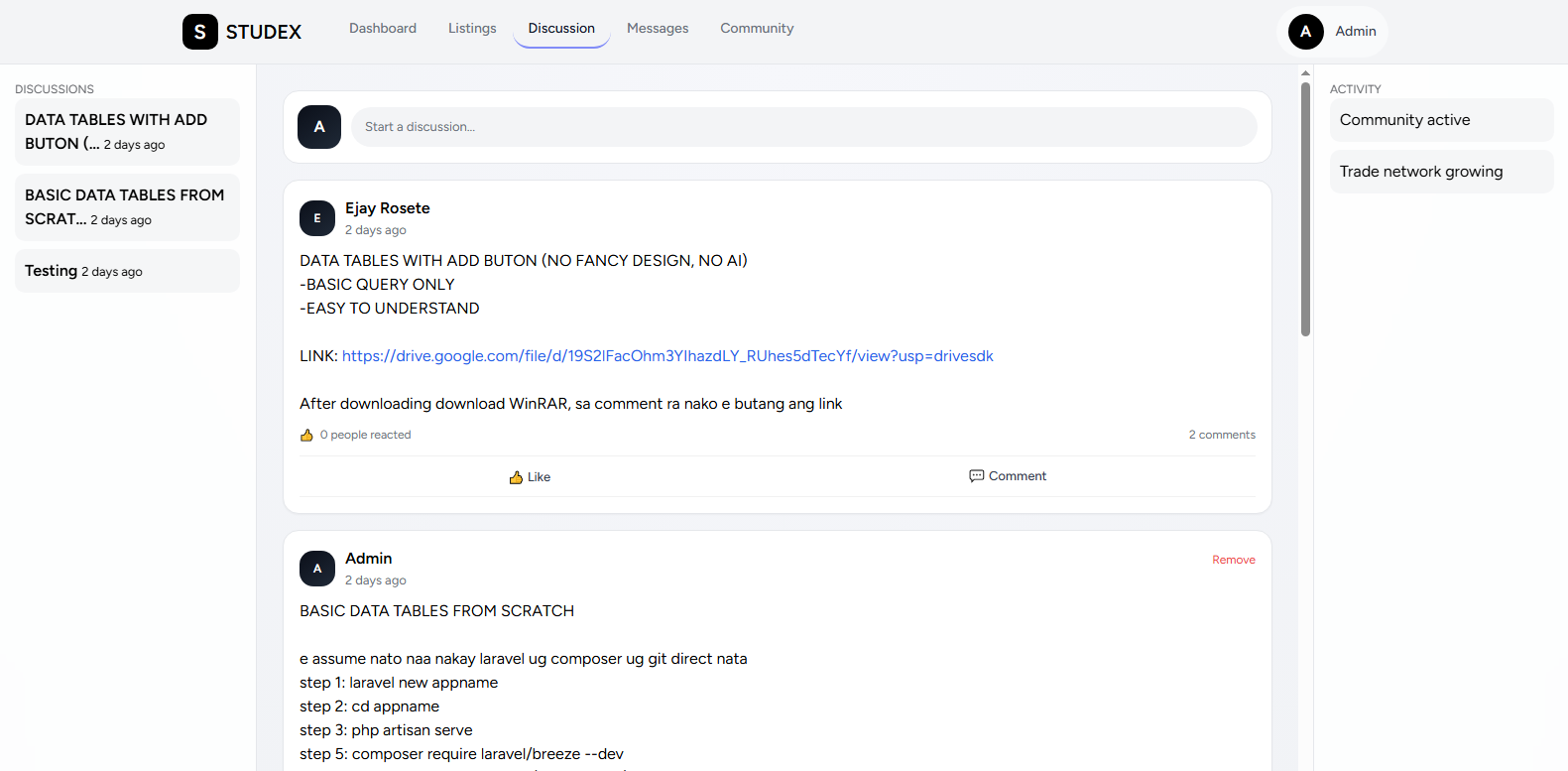Click the '-BASIC QUERY ONLY' line
Image resolution: width=1568 pixels, height=771 pixels.
click(x=377, y=285)
